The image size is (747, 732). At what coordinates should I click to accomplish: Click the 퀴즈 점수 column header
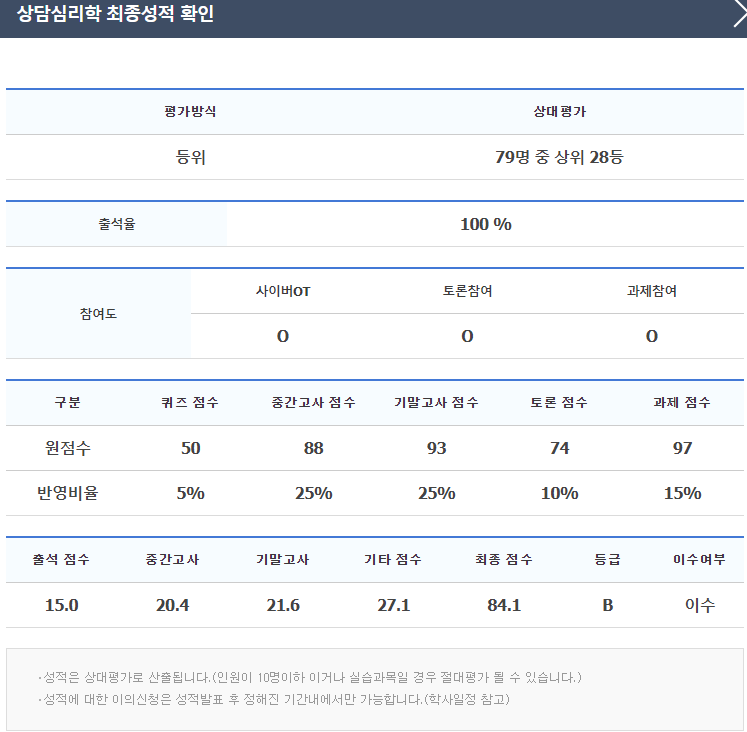190,402
